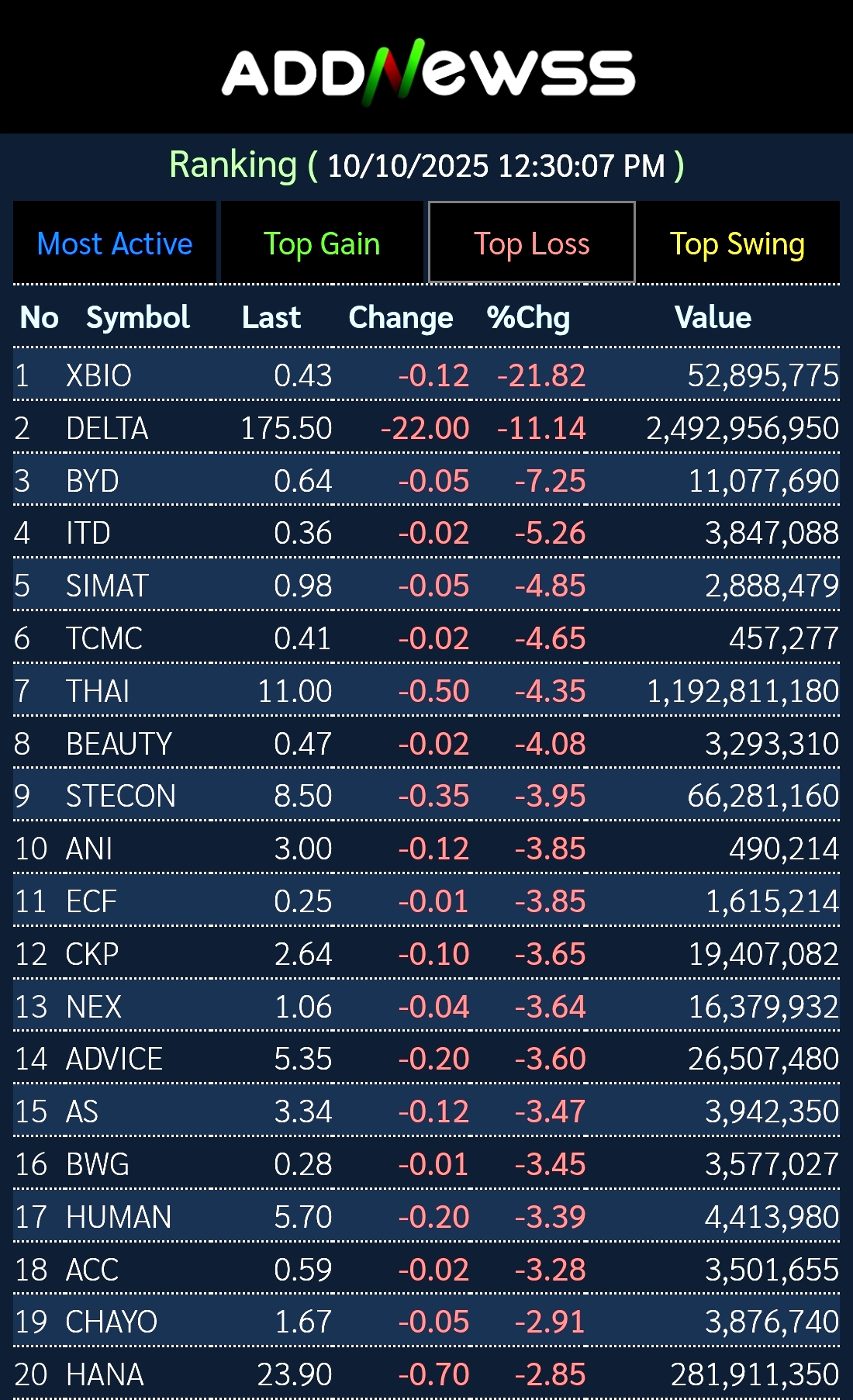Click the CKP stock symbol
The height and width of the screenshot is (1400, 853).
pos(92,954)
